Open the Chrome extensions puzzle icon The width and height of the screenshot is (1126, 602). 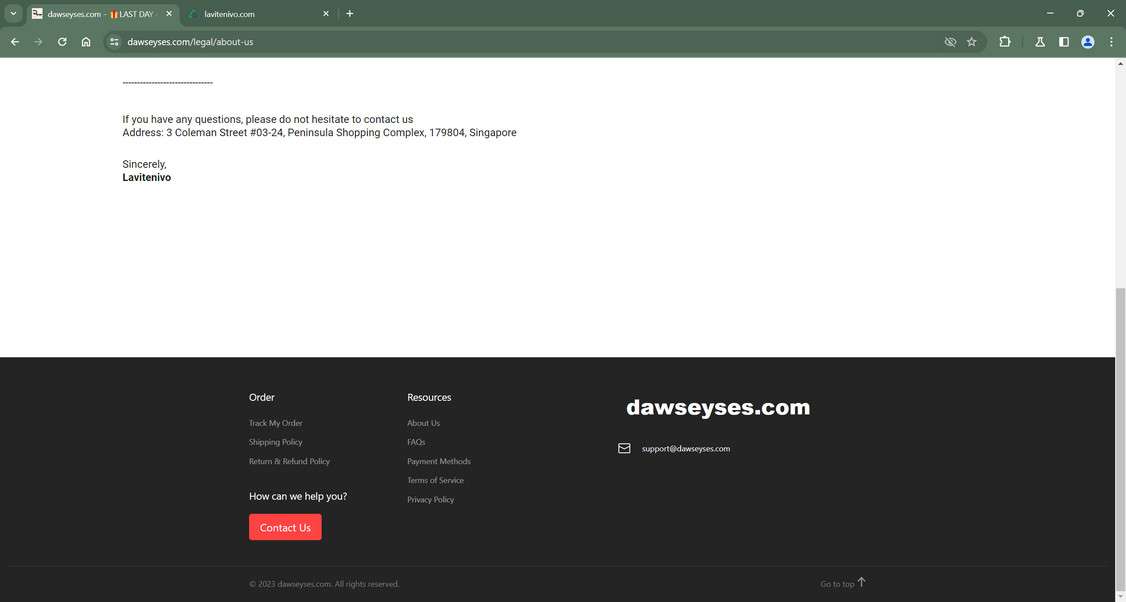1004,41
